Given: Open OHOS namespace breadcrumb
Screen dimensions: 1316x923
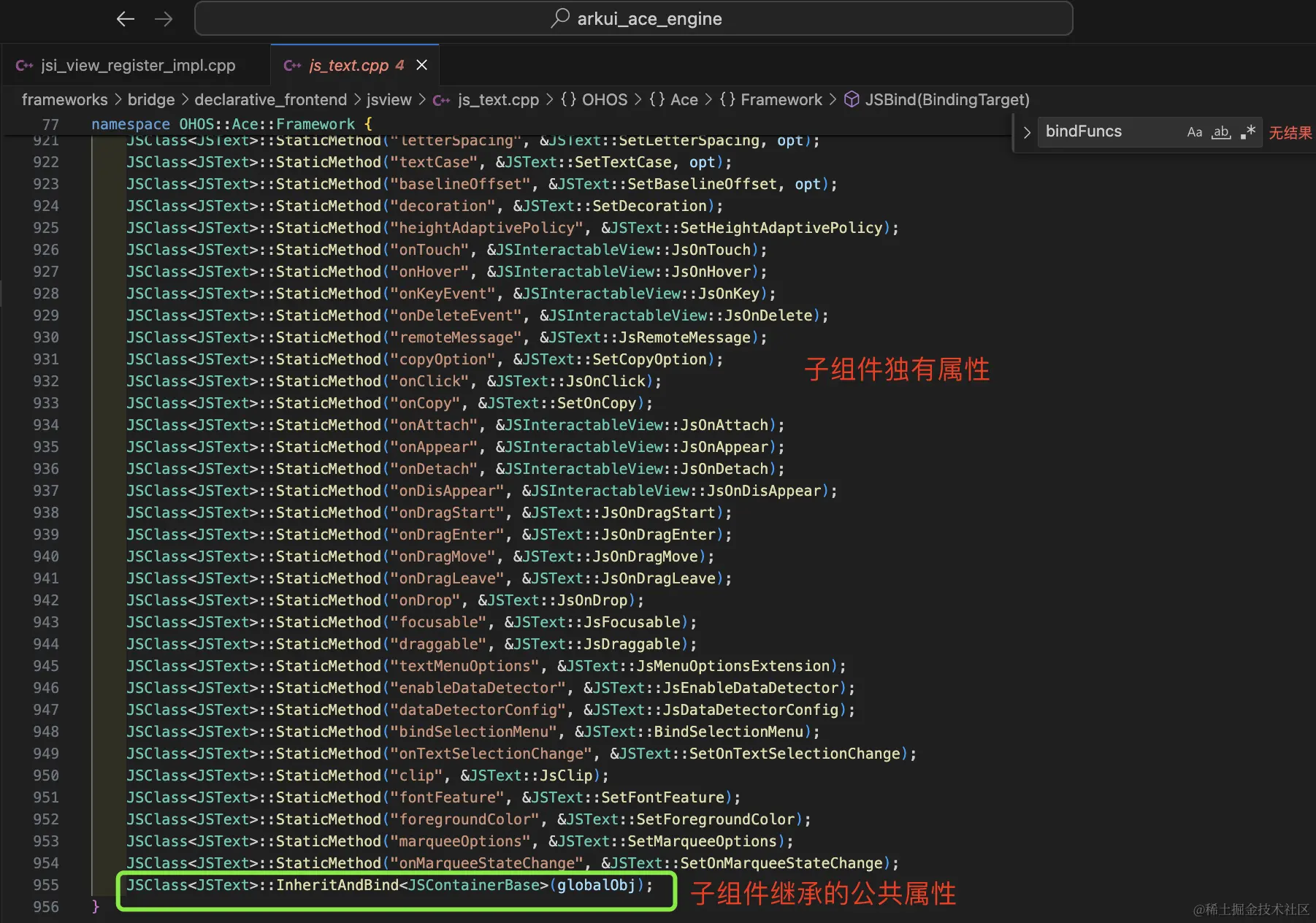Looking at the screenshot, I should click(604, 99).
